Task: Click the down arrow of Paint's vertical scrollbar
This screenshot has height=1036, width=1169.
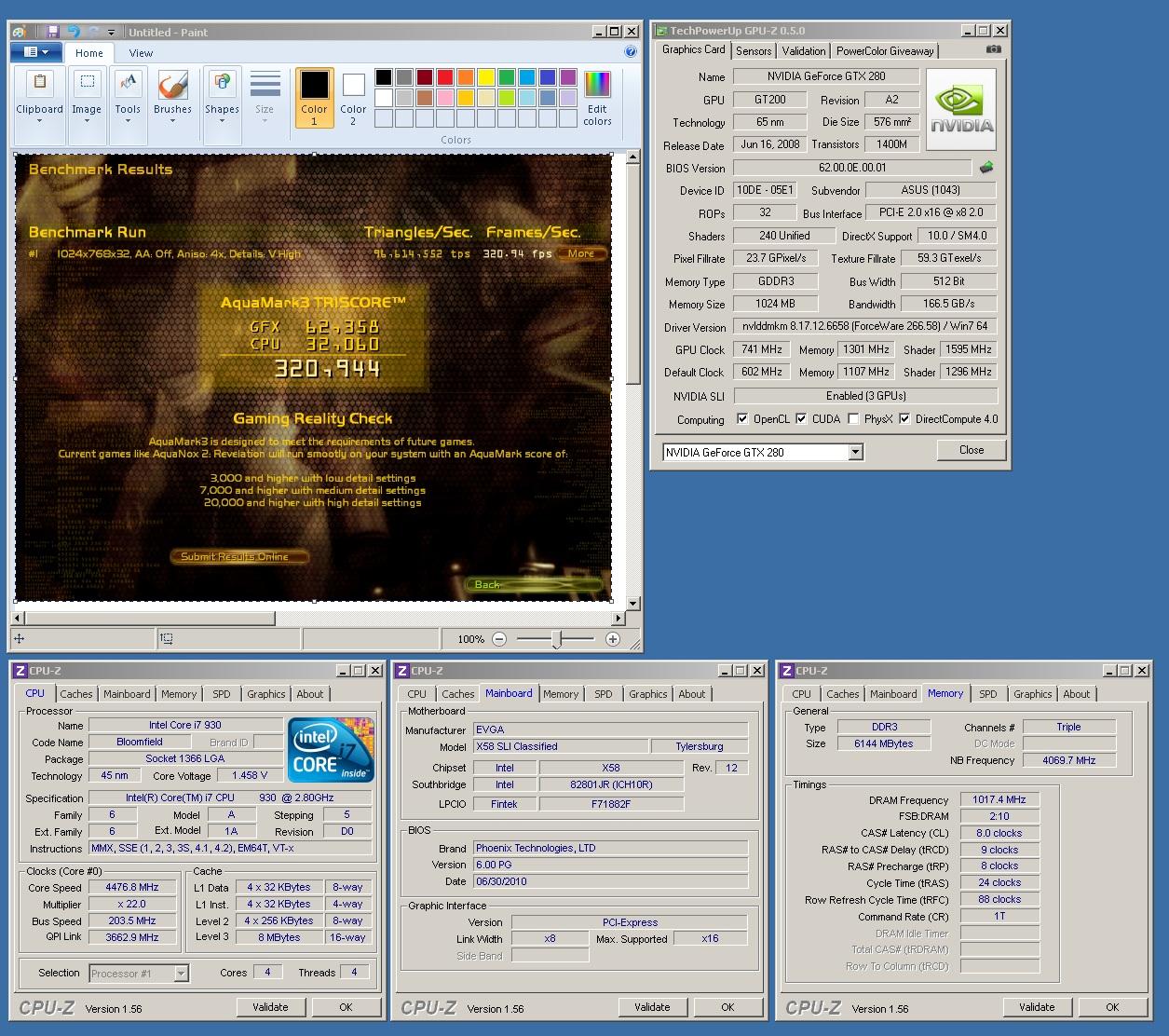Action: click(x=633, y=603)
